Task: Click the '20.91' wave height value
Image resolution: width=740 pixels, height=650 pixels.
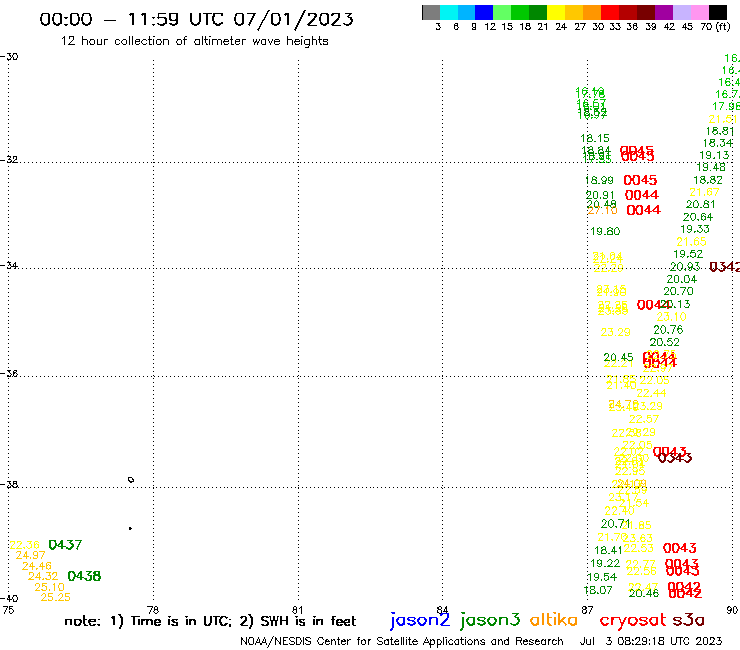Action: (x=600, y=195)
